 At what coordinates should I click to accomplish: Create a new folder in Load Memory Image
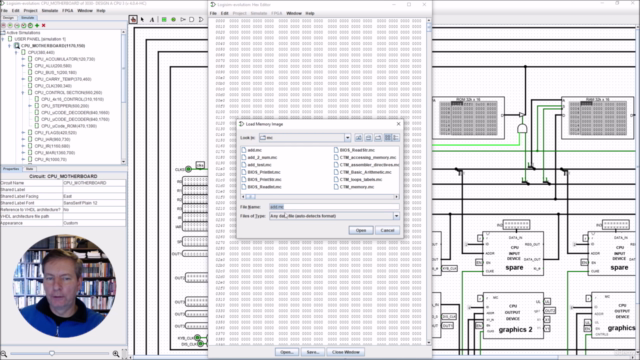pyautogui.click(x=378, y=138)
